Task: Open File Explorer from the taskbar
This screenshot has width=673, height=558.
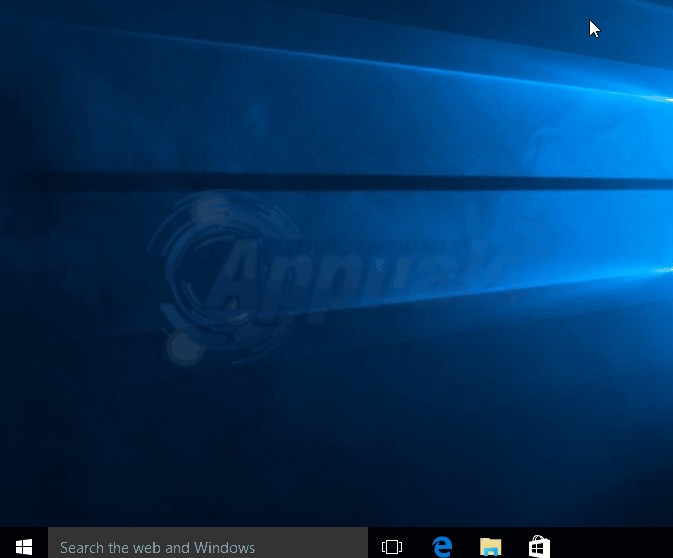Action: pos(491,546)
